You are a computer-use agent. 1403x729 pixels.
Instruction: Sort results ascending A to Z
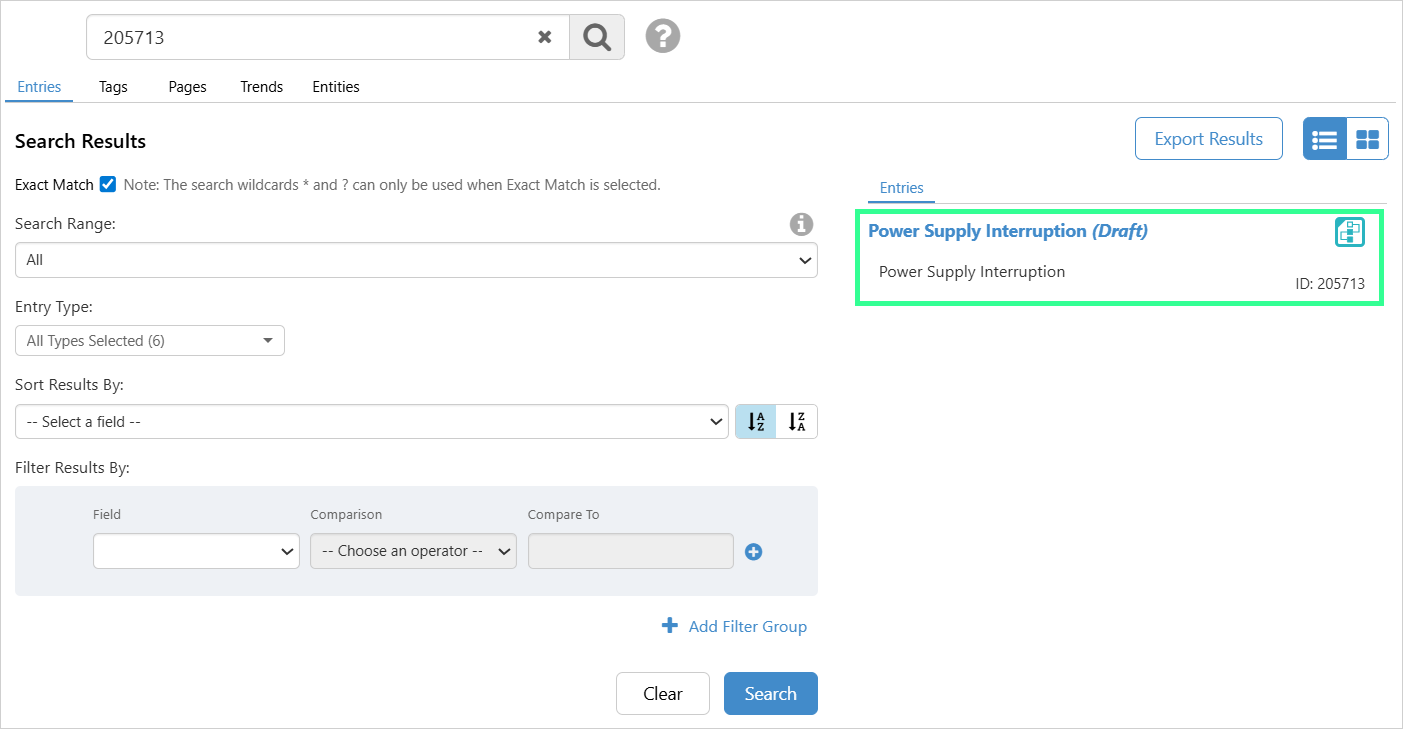[x=756, y=422]
